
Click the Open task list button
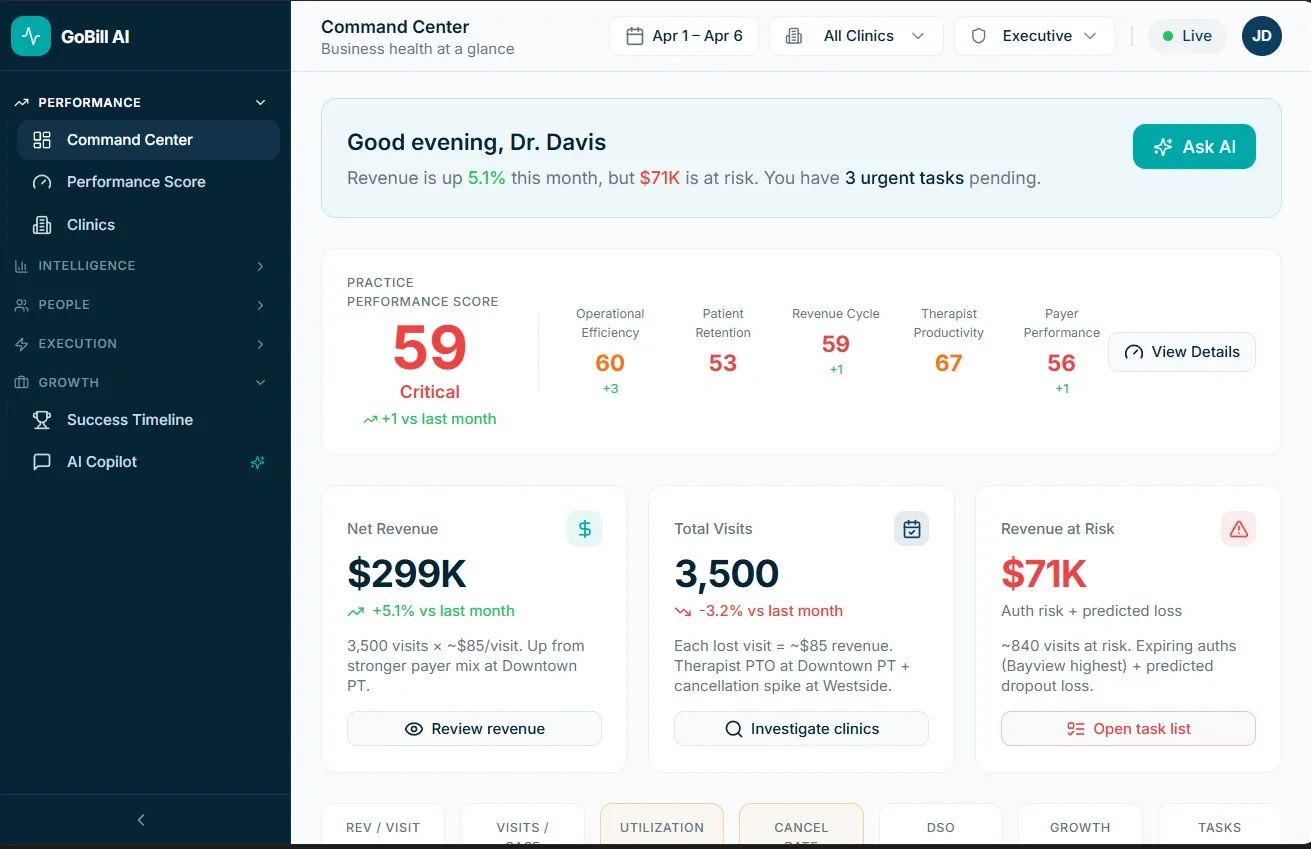(x=1128, y=729)
